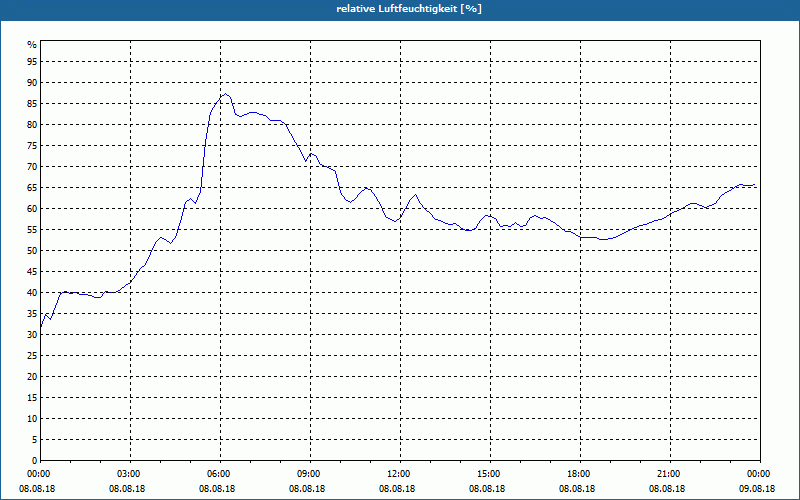Click the "10" y-axis label
The width and height of the screenshot is (800, 500).
click(x=32, y=419)
